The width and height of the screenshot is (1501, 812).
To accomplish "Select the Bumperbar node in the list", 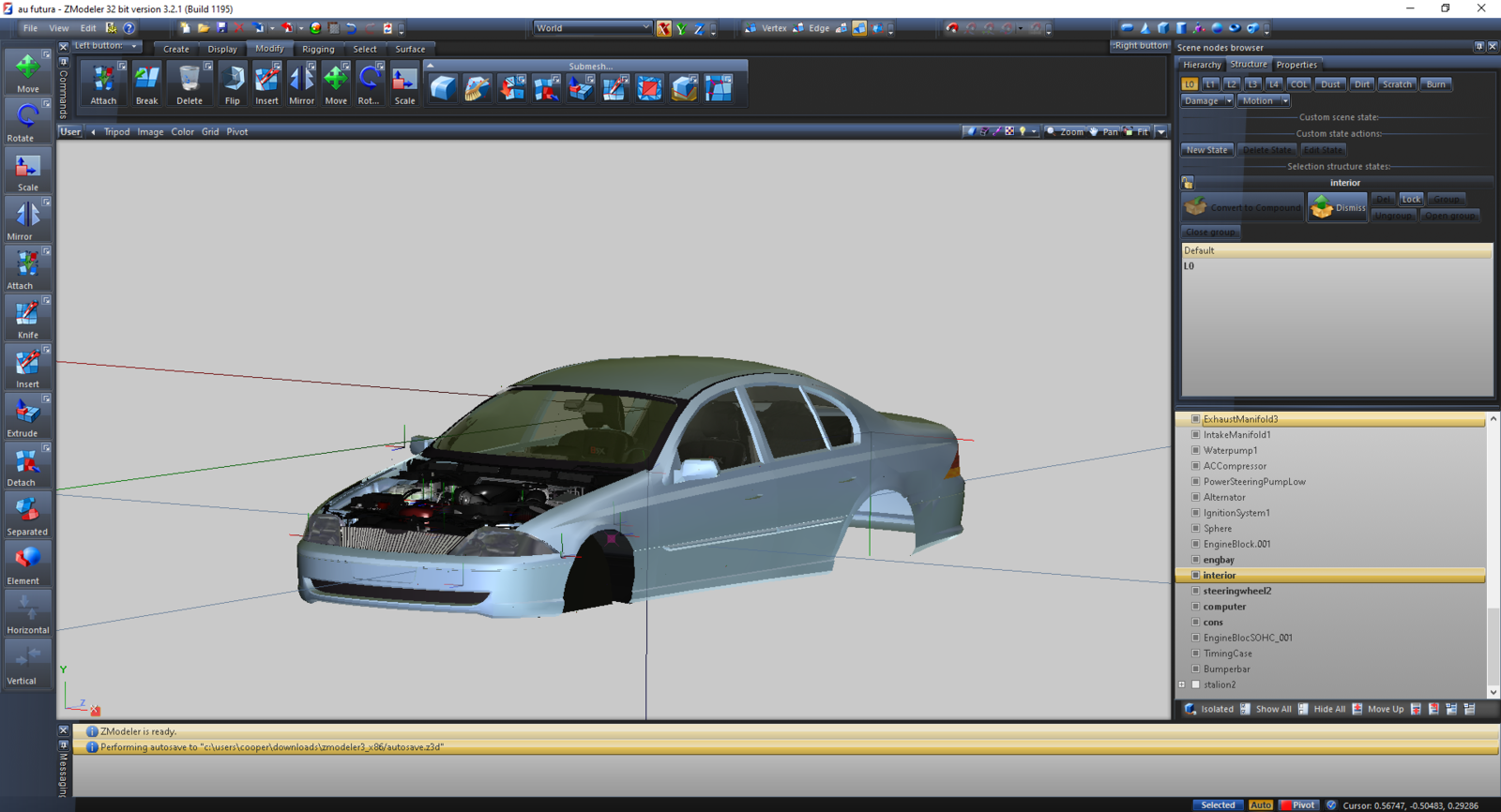I will pyautogui.click(x=1226, y=669).
